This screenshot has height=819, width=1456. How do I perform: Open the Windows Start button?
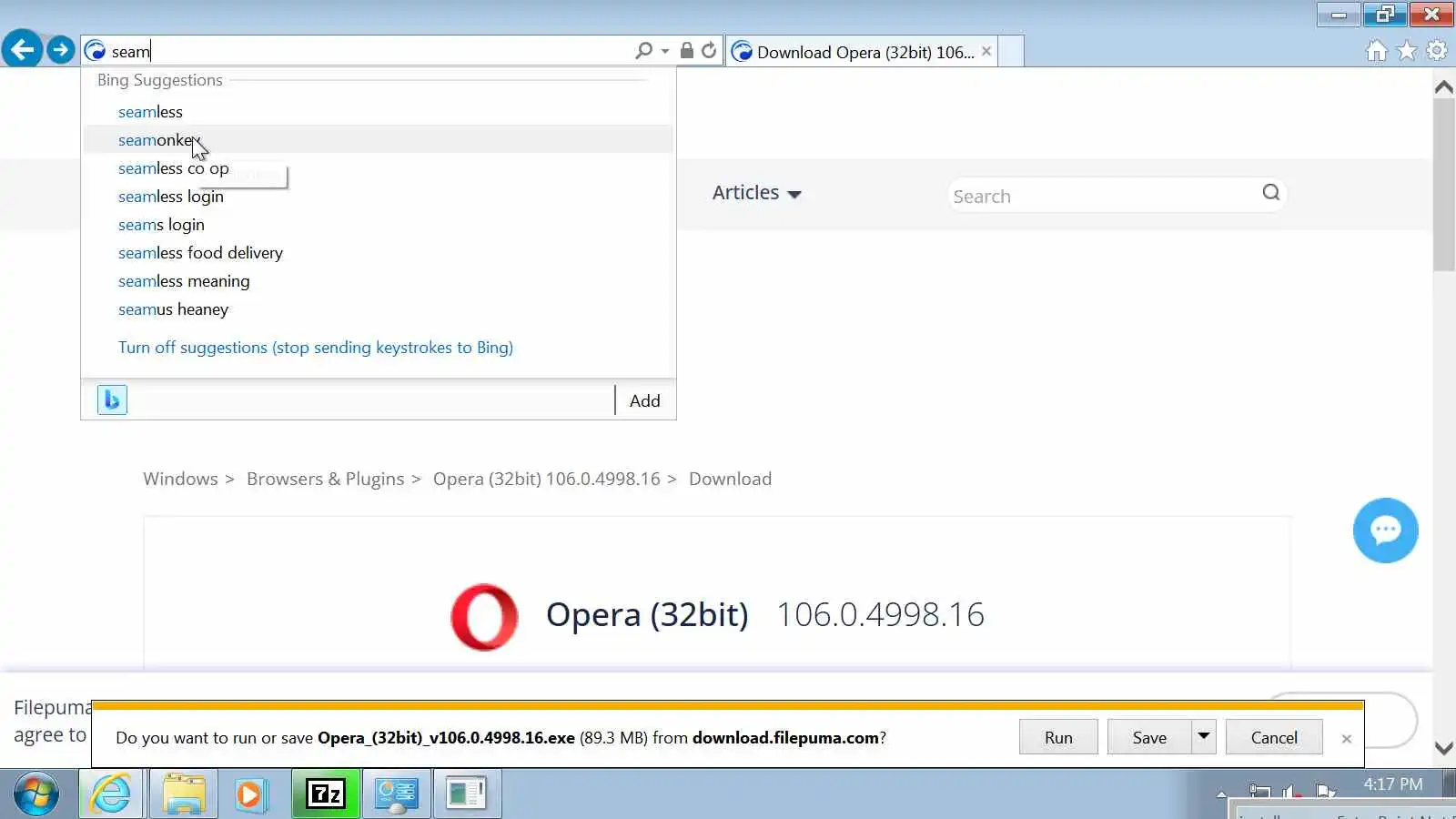click(36, 794)
